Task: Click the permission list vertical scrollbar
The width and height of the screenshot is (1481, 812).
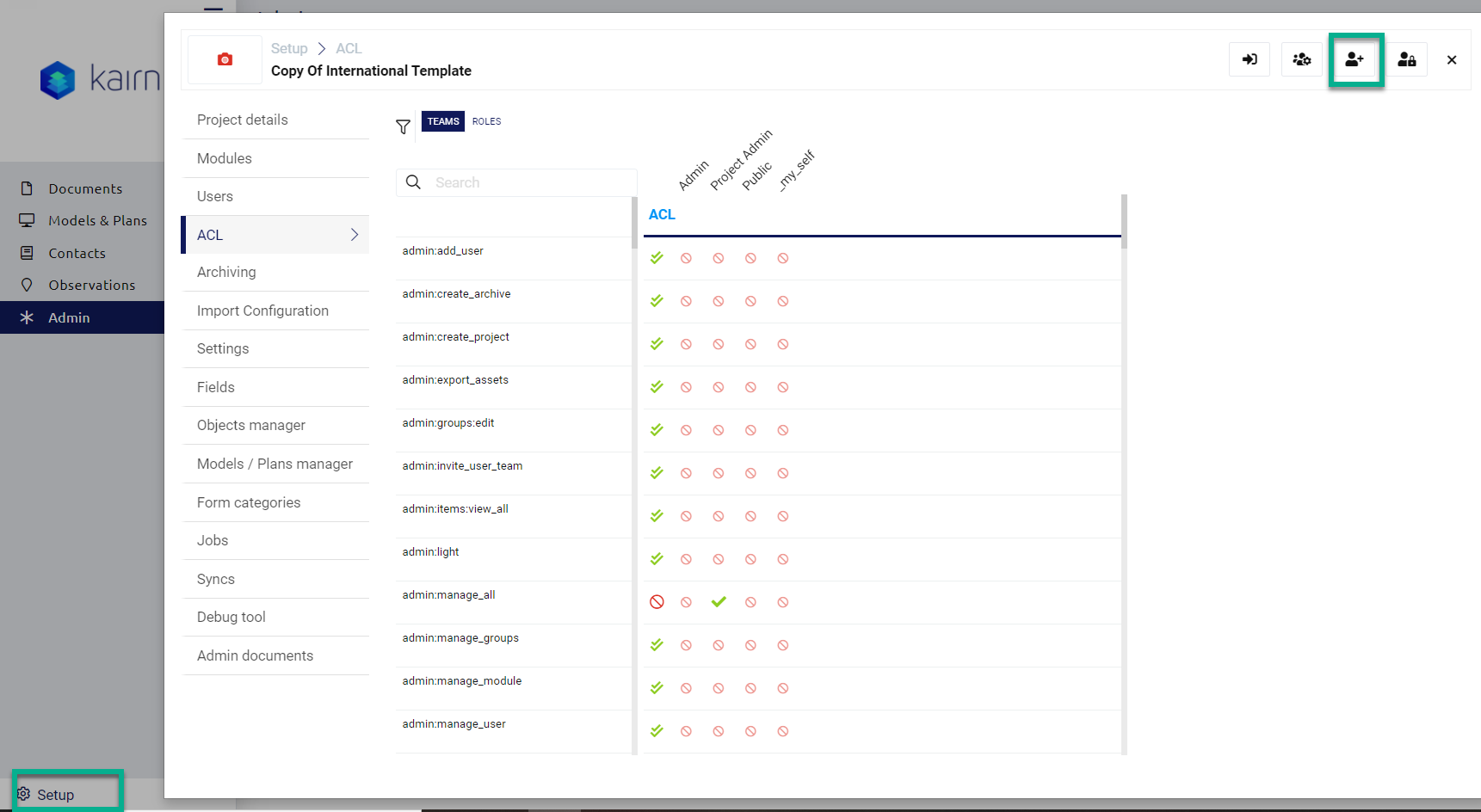Action: [634, 344]
